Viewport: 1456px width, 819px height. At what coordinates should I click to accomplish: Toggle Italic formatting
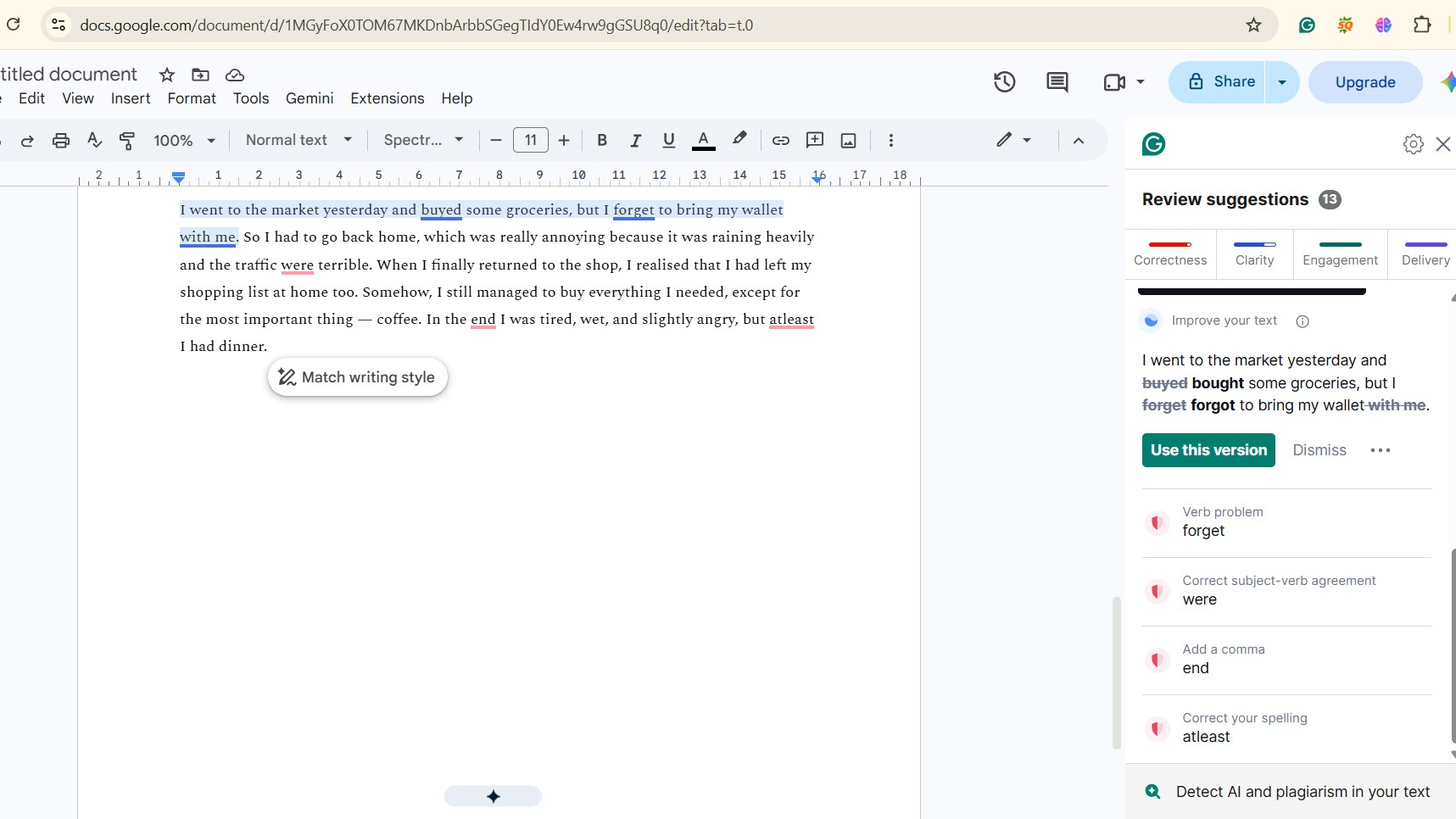click(x=635, y=141)
